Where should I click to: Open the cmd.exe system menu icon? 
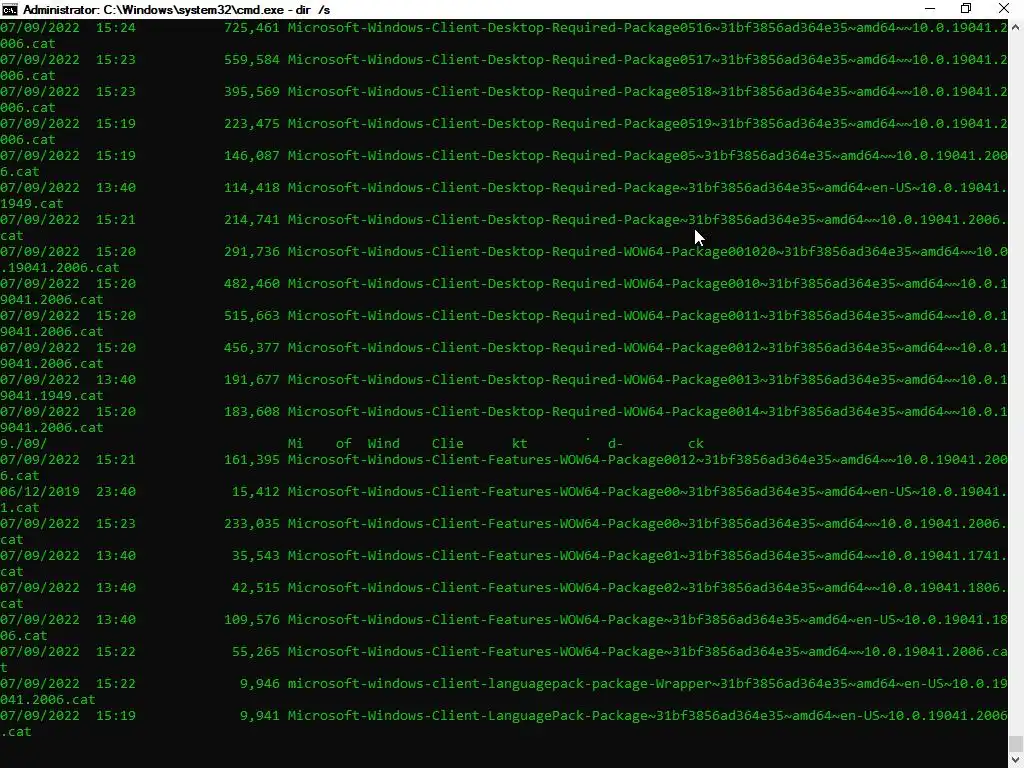pyautogui.click(x=9, y=9)
